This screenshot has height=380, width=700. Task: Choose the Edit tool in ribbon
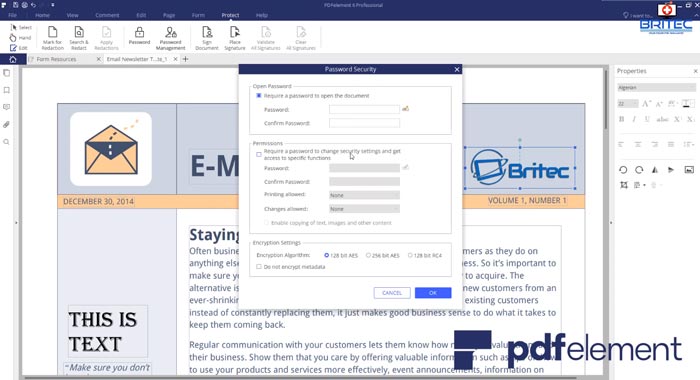point(19,48)
